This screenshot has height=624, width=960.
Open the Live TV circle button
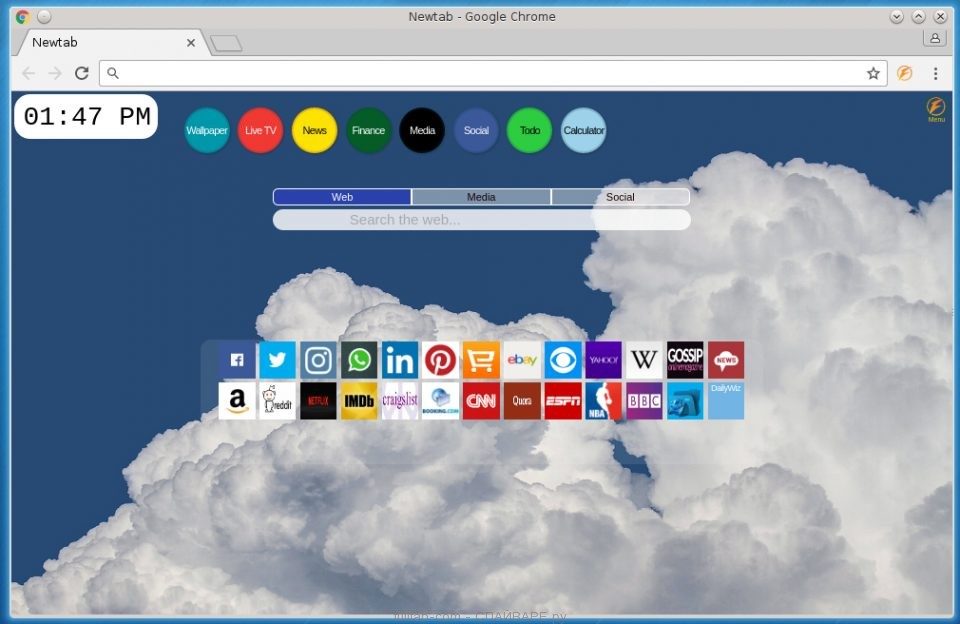(x=260, y=131)
